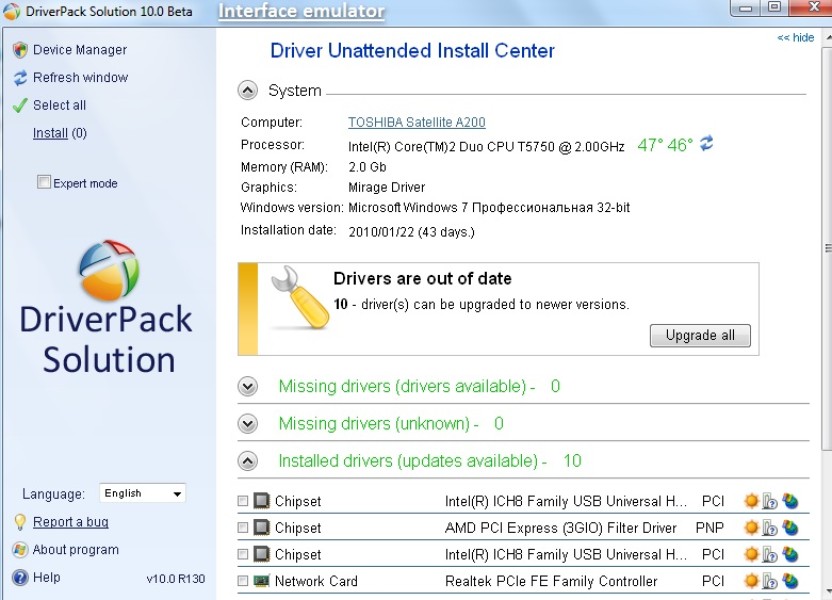Click the PNP cell in the AMD row
Viewport: 832px width, 600px height.
pyautogui.click(x=709, y=528)
